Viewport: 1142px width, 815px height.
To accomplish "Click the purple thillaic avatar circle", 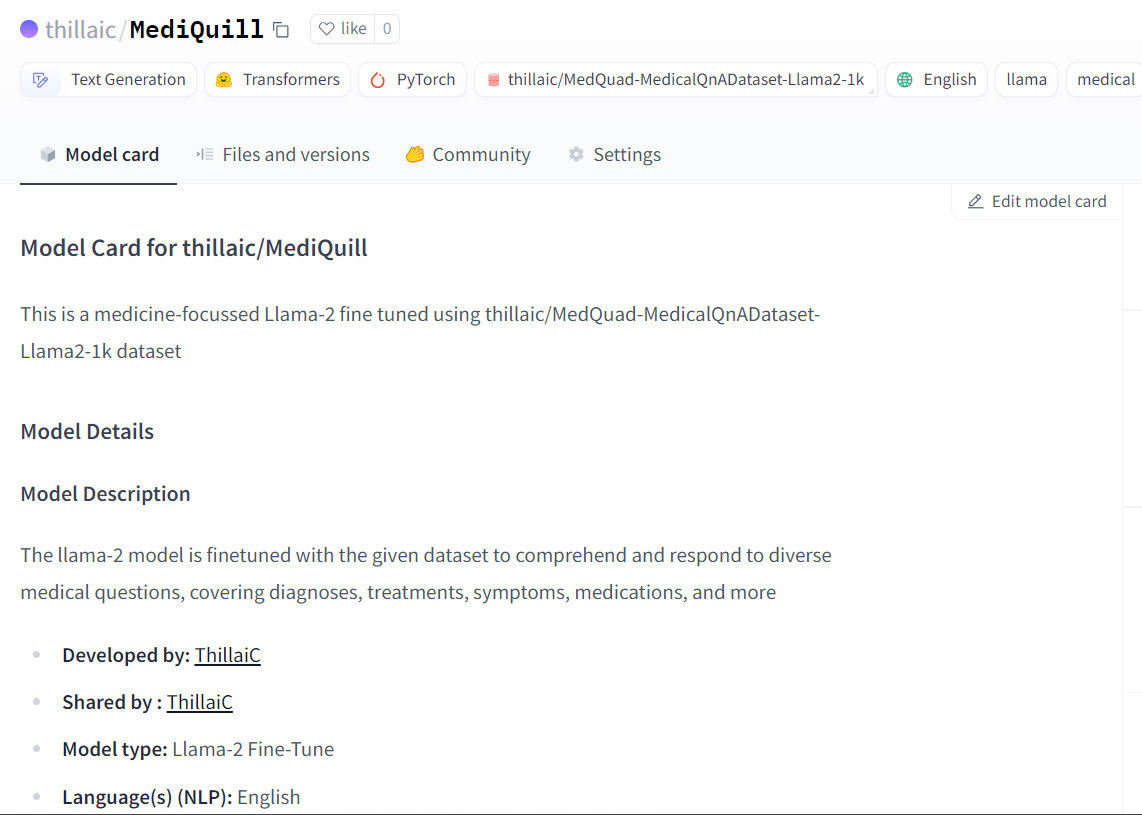I will (x=29, y=29).
